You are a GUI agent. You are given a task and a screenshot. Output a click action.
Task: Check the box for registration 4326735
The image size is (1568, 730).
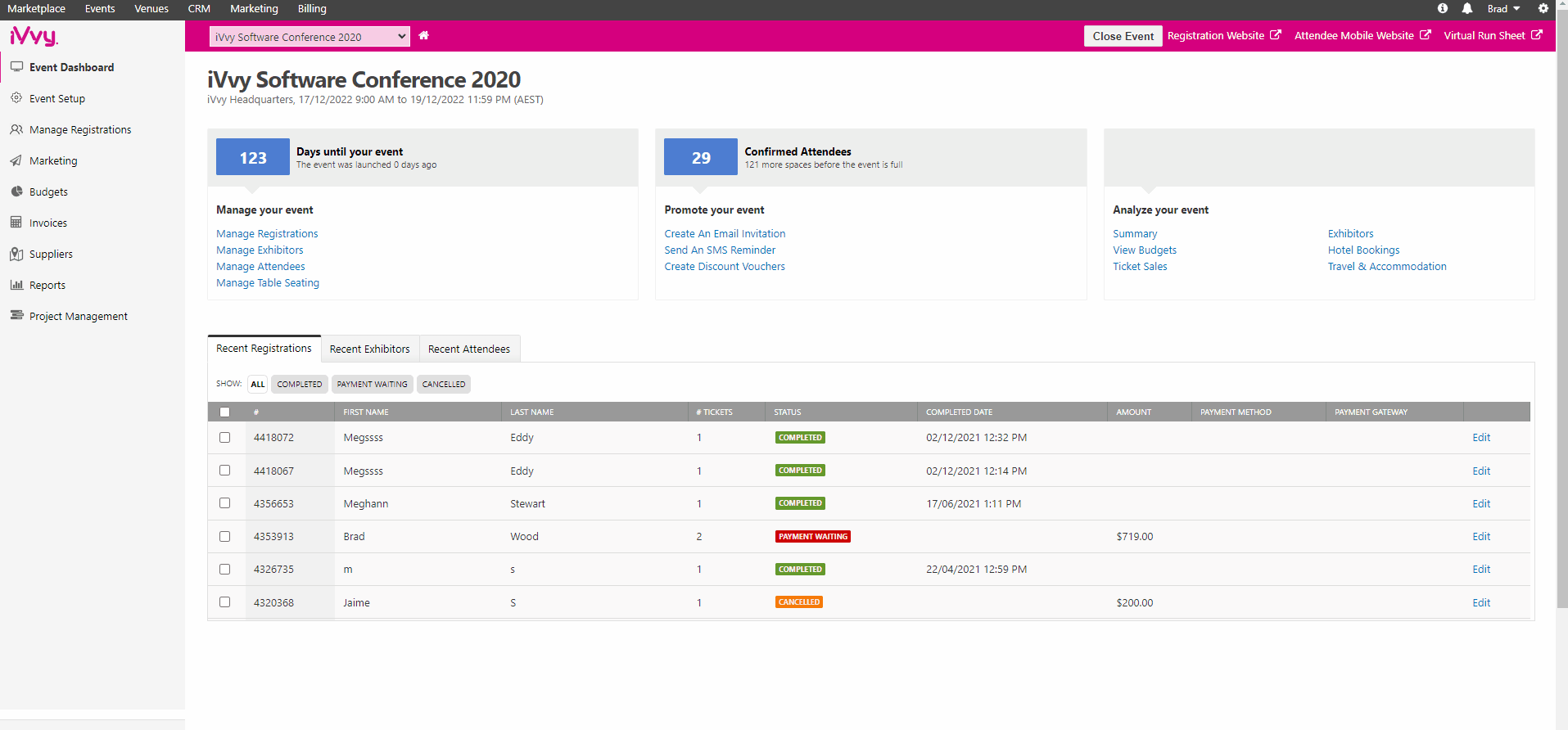point(225,569)
